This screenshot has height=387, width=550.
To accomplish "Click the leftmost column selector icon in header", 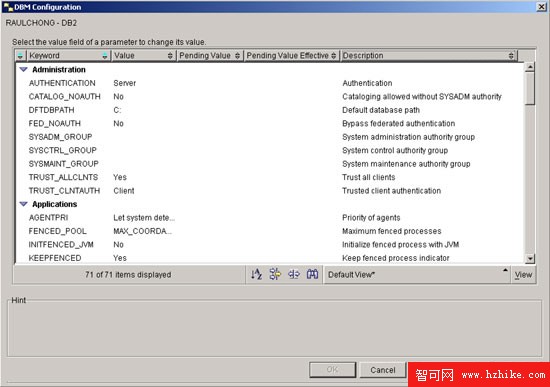I will tap(20, 55).
